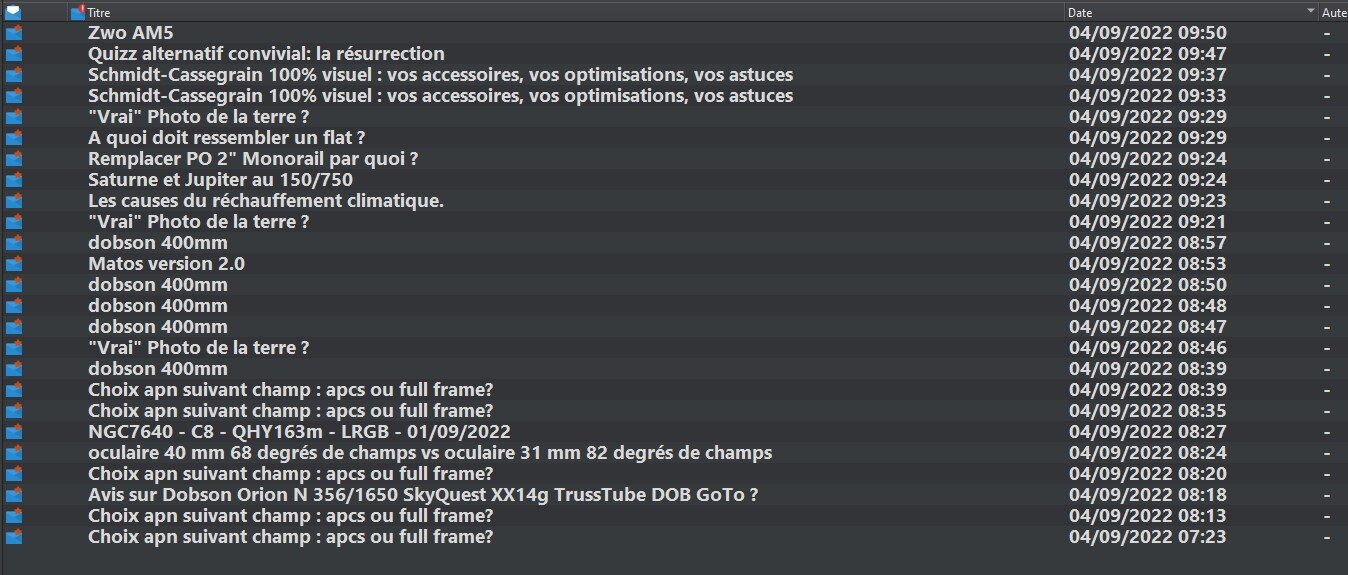
Task: Click envelope icon of Quizz alternatif convivial message
Action: tap(14, 54)
